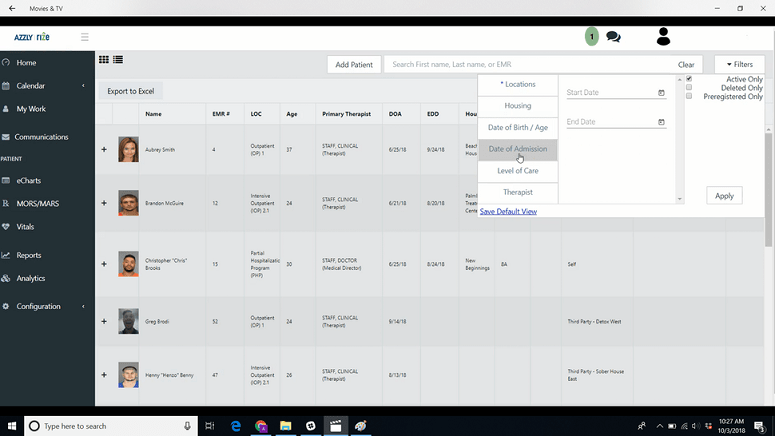This screenshot has height=436, width=775.
Task: Expand the Aubrey Smith row
Action: pyautogui.click(x=104, y=149)
